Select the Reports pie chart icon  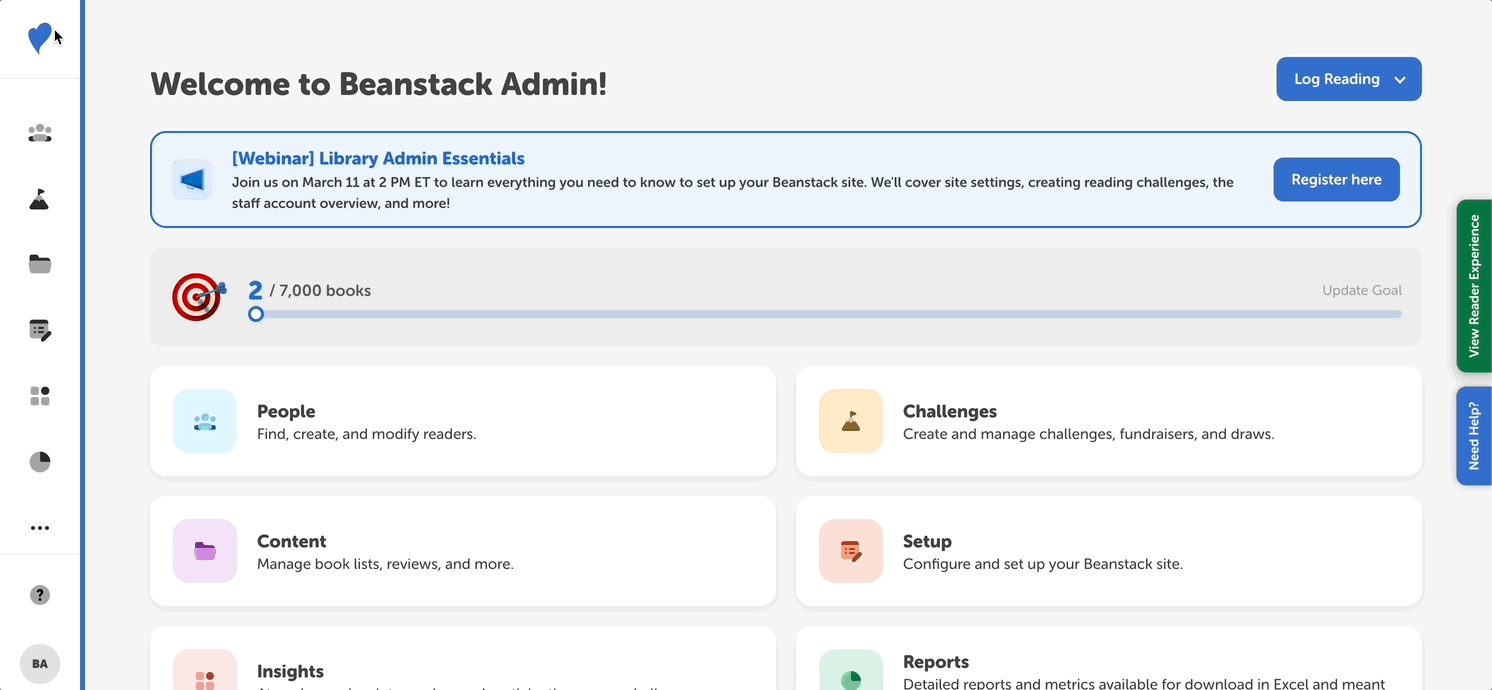point(40,461)
